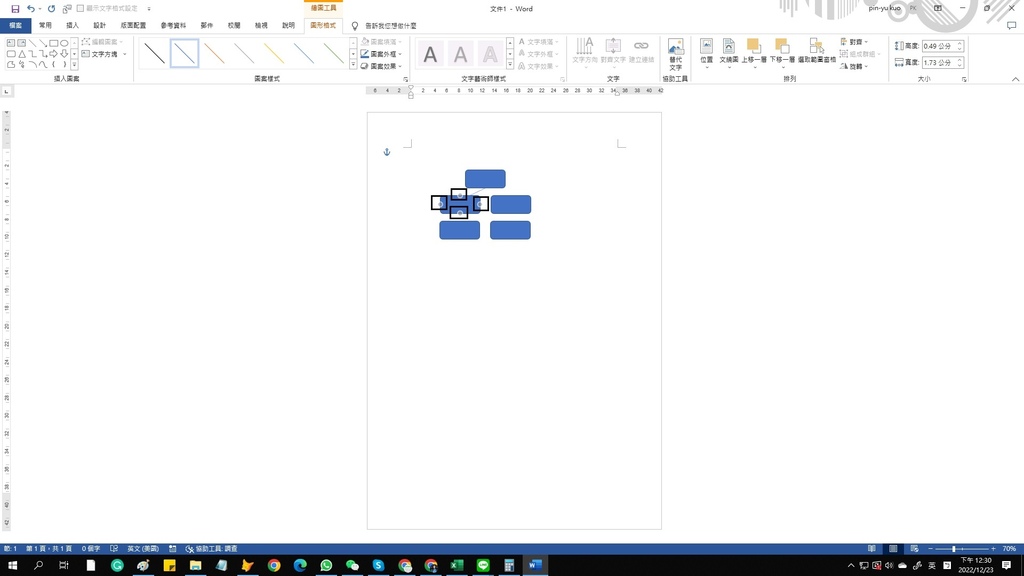Open the 對齊 align dropdown
1024x576 pixels.
[854, 42]
